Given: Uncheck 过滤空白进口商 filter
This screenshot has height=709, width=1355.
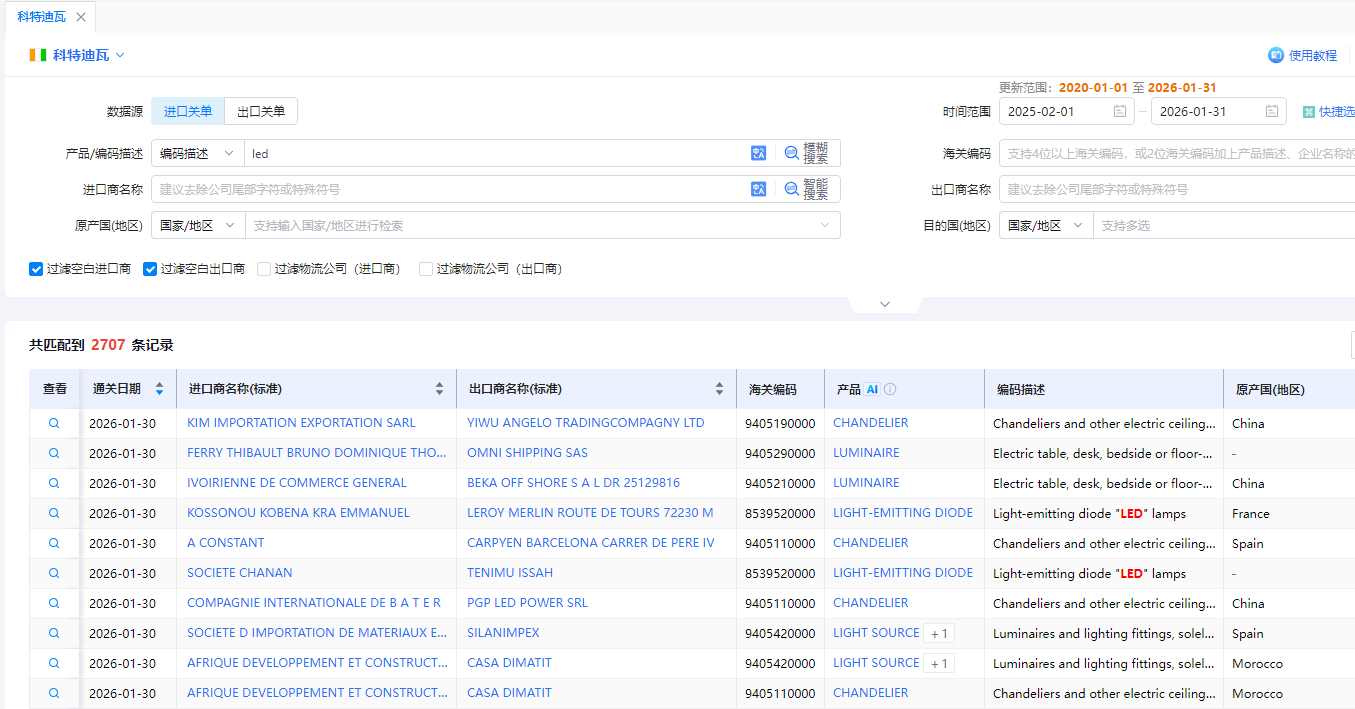Looking at the screenshot, I should click(x=35, y=268).
